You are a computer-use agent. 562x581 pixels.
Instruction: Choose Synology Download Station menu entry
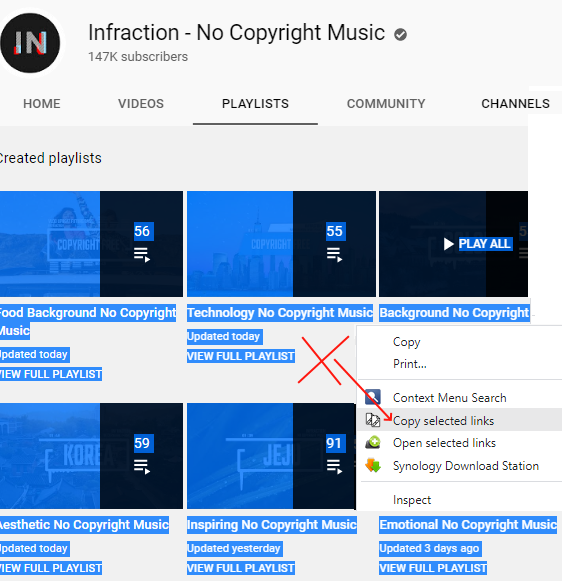pyautogui.click(x=459, y=466)
